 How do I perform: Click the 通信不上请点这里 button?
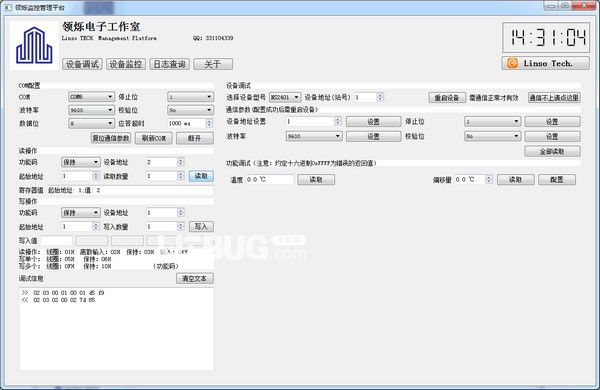tap(554, 98)
